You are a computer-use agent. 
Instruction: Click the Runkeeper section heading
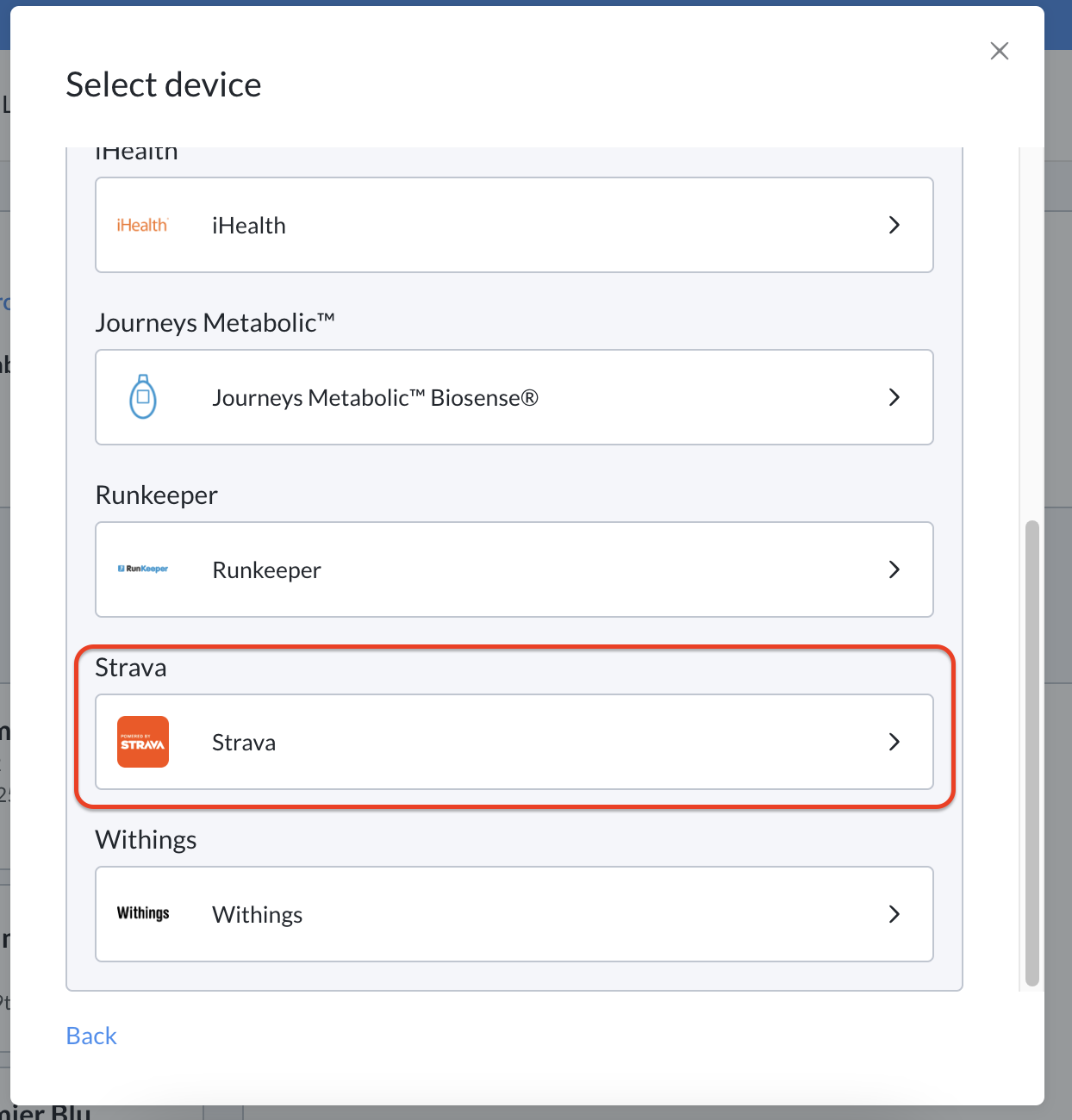click(156, 495)
